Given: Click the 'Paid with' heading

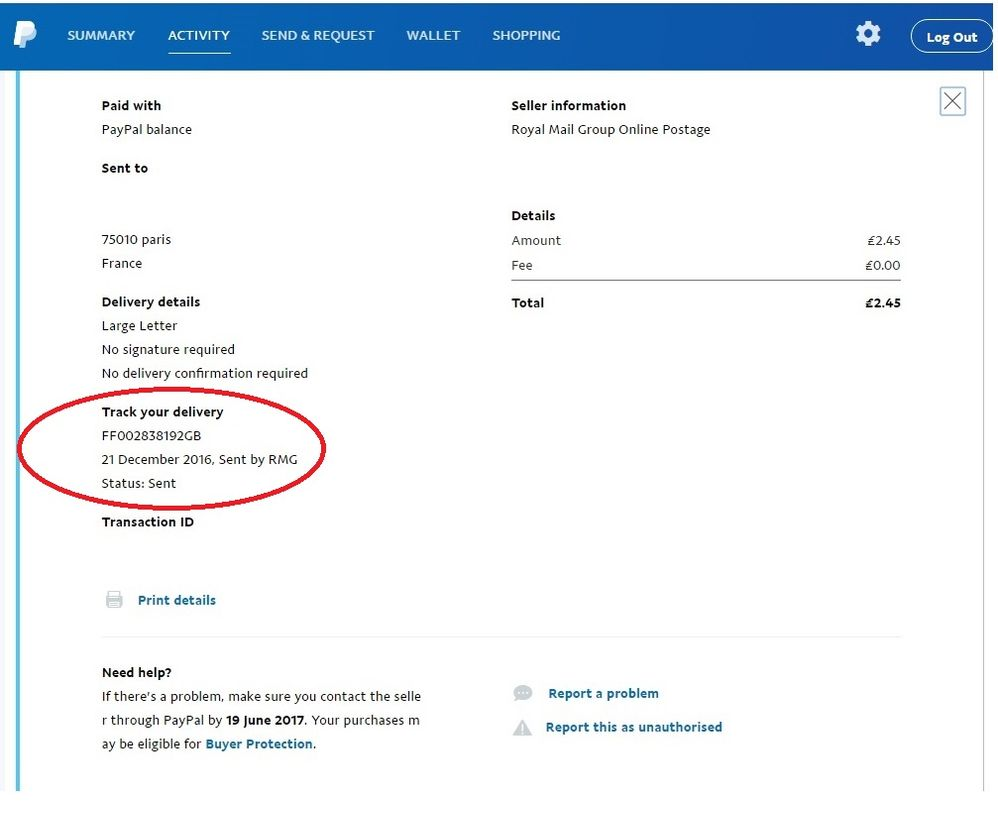Looking at the screenshot, I should (131, 106).
